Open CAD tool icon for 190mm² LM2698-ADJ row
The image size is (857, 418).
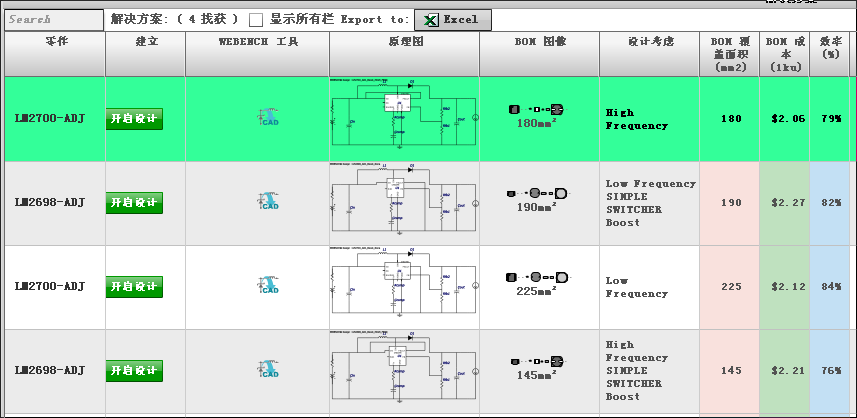[x=269, y=201]
